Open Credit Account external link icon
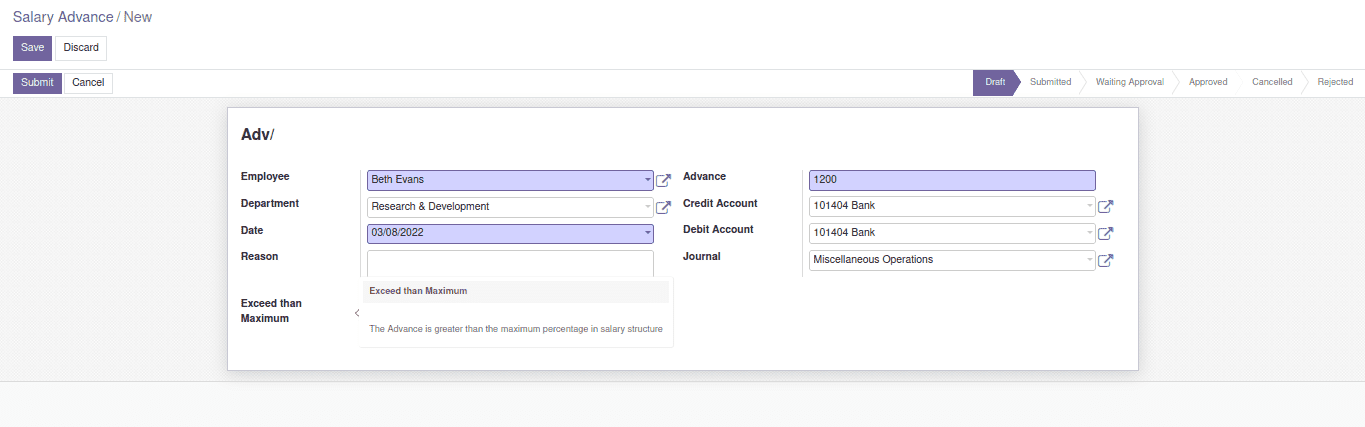Screen dimensions: 1365x427 pyautogui.click(x=1105, y=207)
